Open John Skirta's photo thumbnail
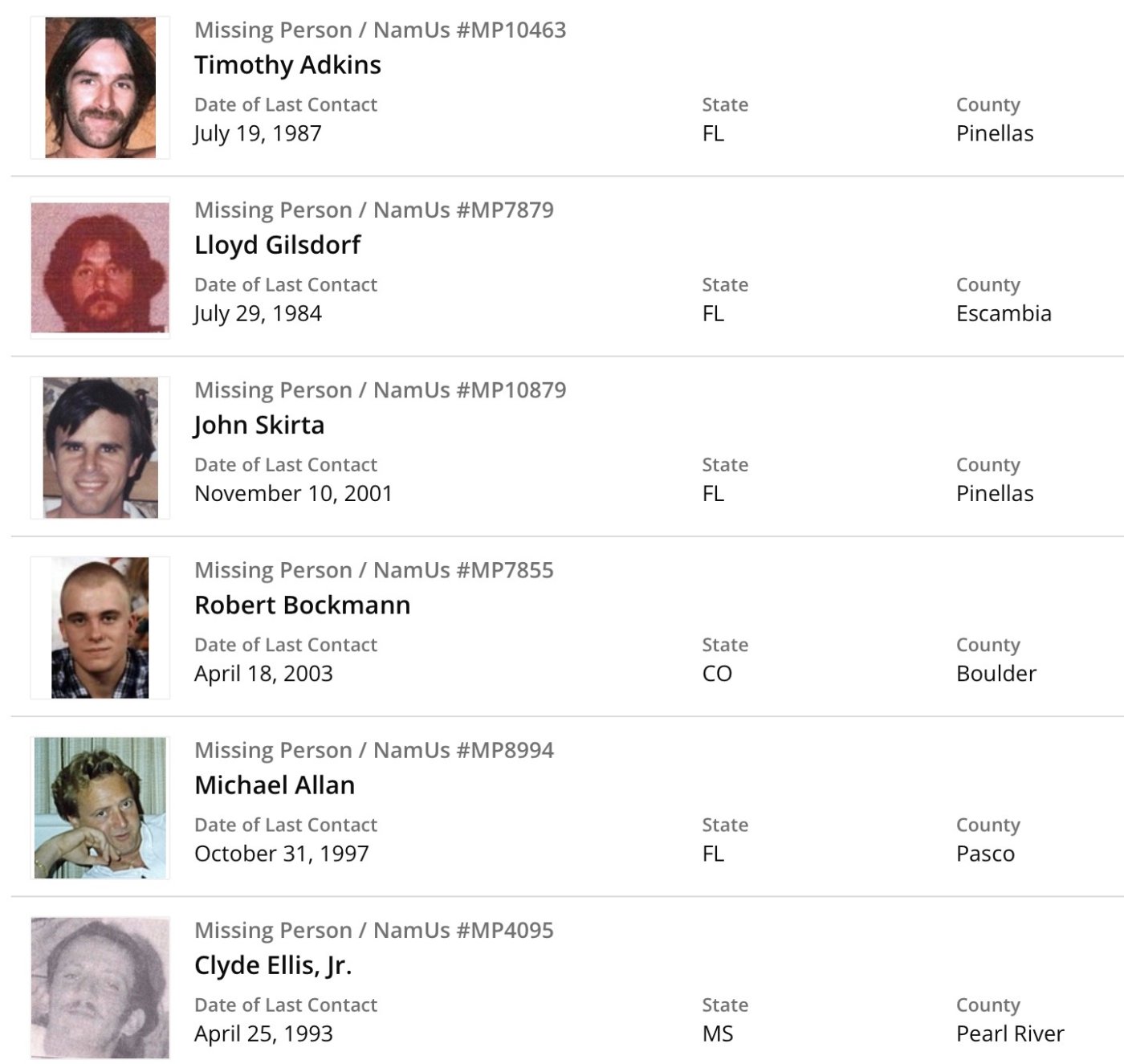This screenshot has height=1064, width=1124. 100,447
